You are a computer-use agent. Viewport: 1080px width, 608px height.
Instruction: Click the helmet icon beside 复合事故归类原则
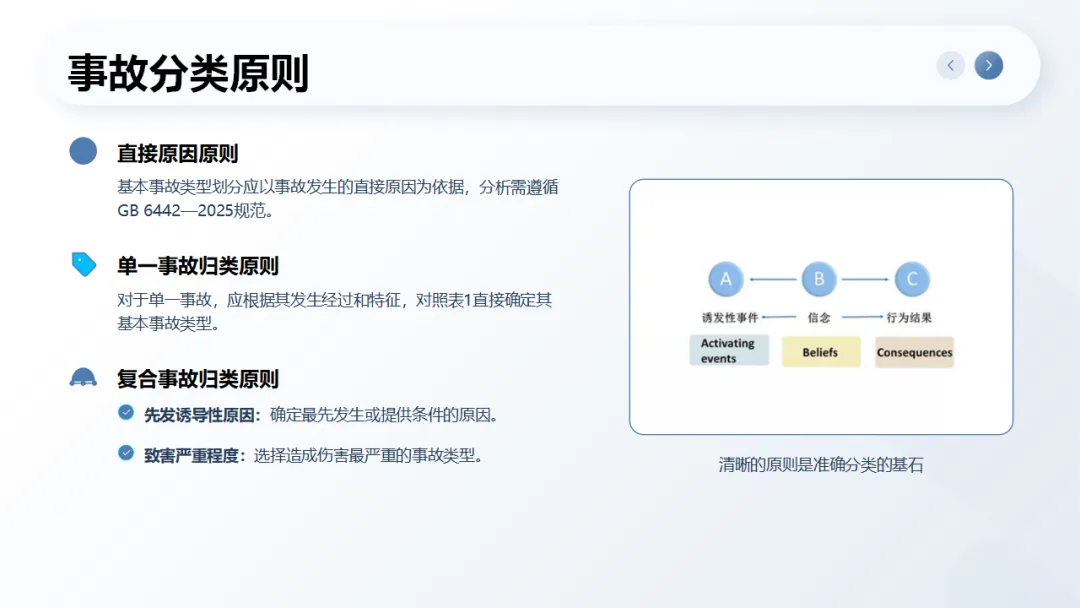click(83, 377)
